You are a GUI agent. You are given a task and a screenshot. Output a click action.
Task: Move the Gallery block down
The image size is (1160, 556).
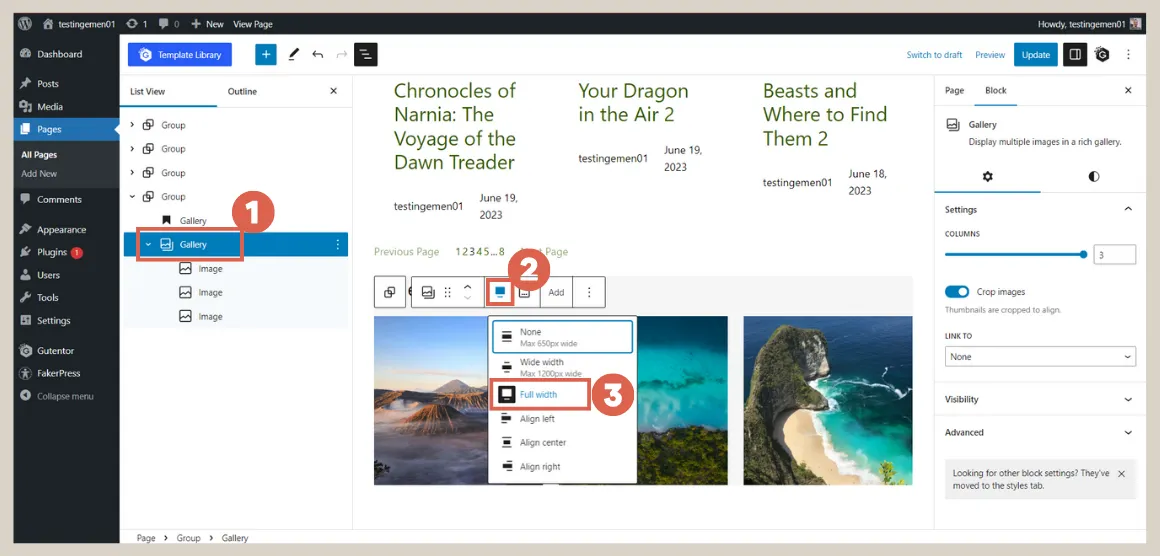(467, 298)
